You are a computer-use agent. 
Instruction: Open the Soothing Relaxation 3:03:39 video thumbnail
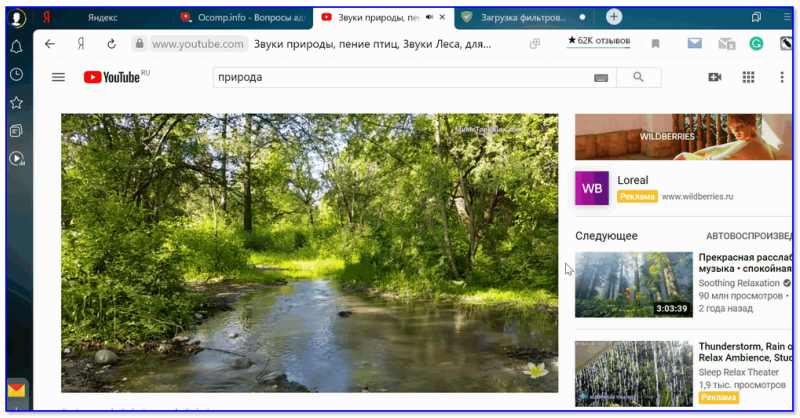coord(634,285)
